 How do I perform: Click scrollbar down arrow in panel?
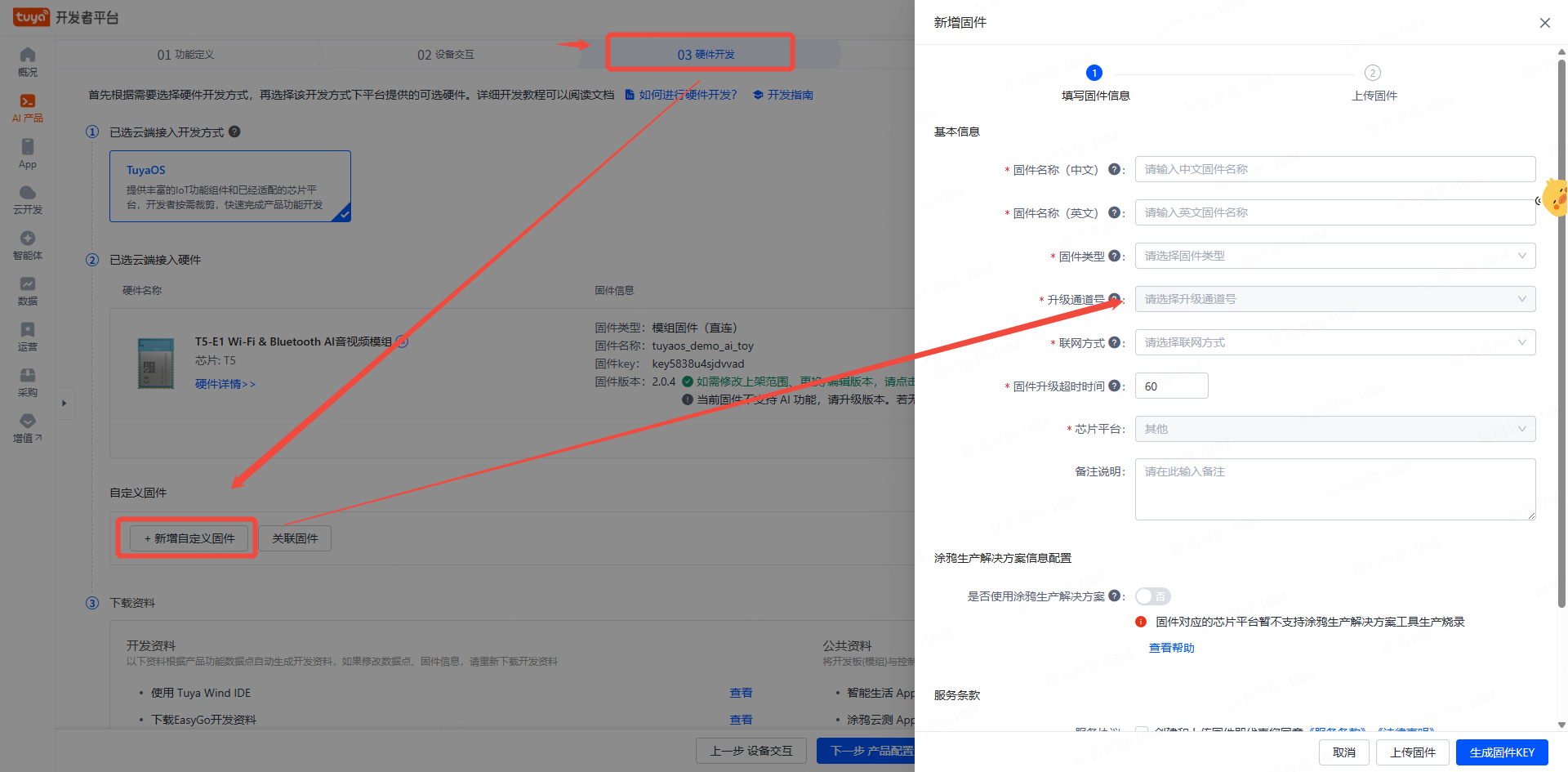1561,725
